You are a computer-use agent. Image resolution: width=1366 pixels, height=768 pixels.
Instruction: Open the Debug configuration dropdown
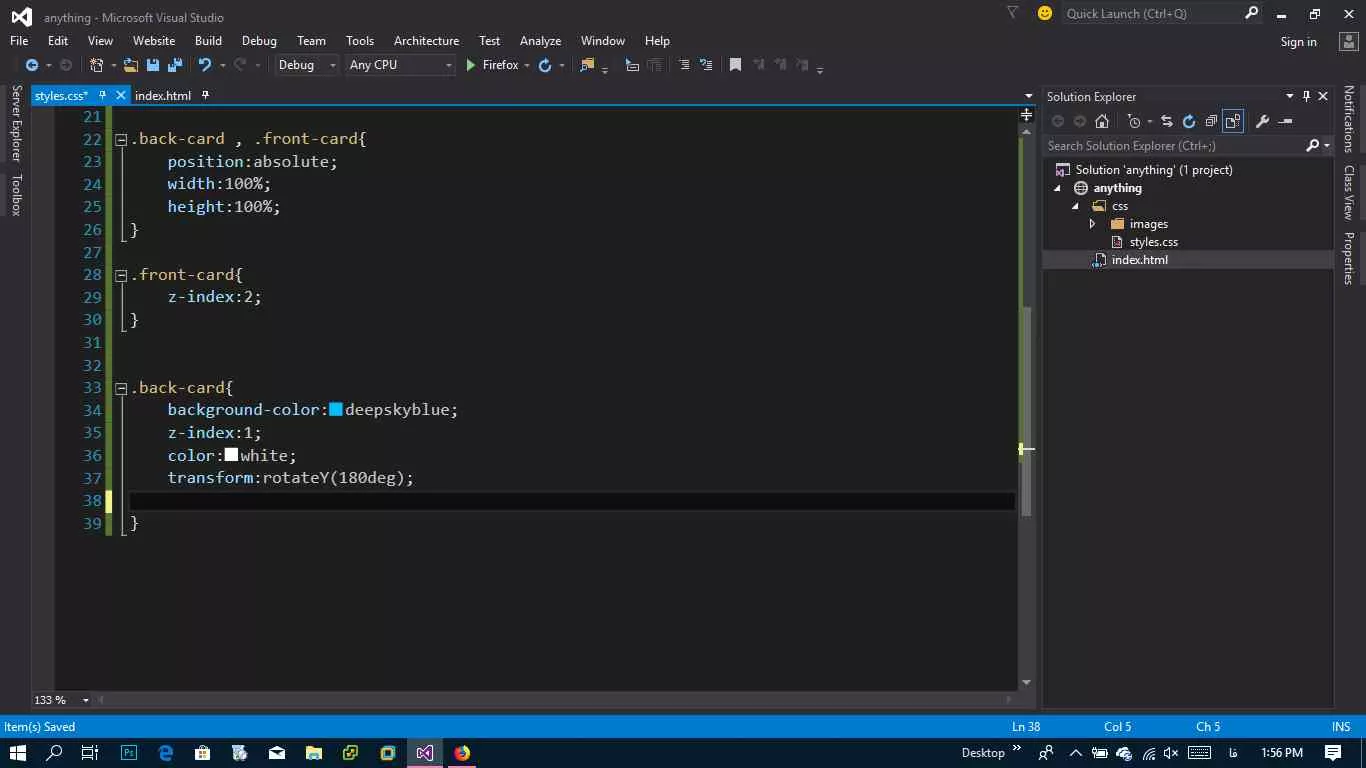click(308, 65)
